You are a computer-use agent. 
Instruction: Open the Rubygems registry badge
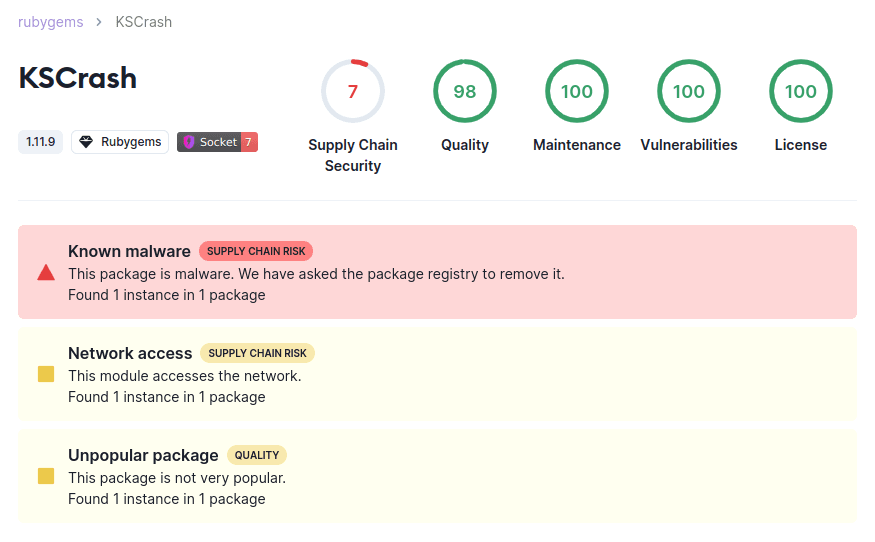tap(120, 142)
